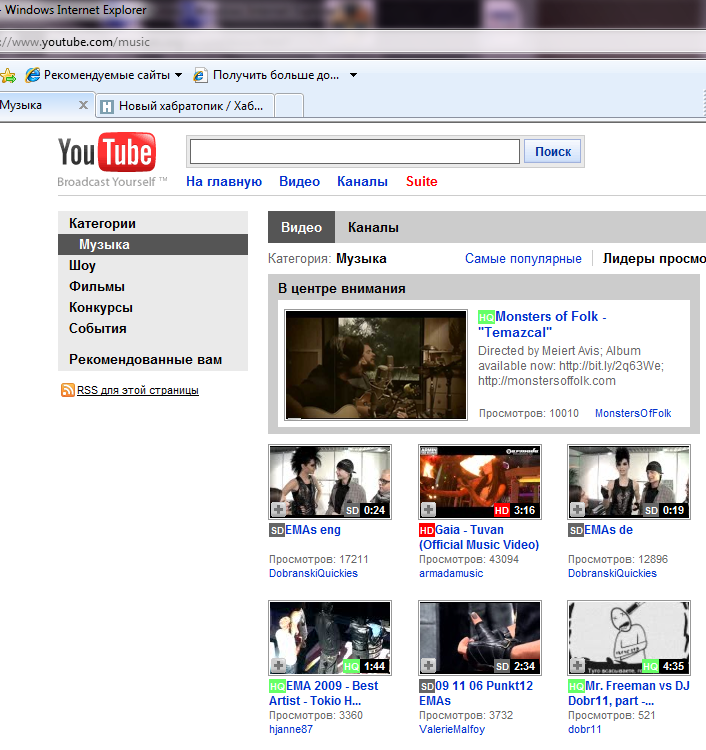Click the Рекомендуемые сайты favorites bar item
Screen dimensions: 706x750
coord(104,75)
